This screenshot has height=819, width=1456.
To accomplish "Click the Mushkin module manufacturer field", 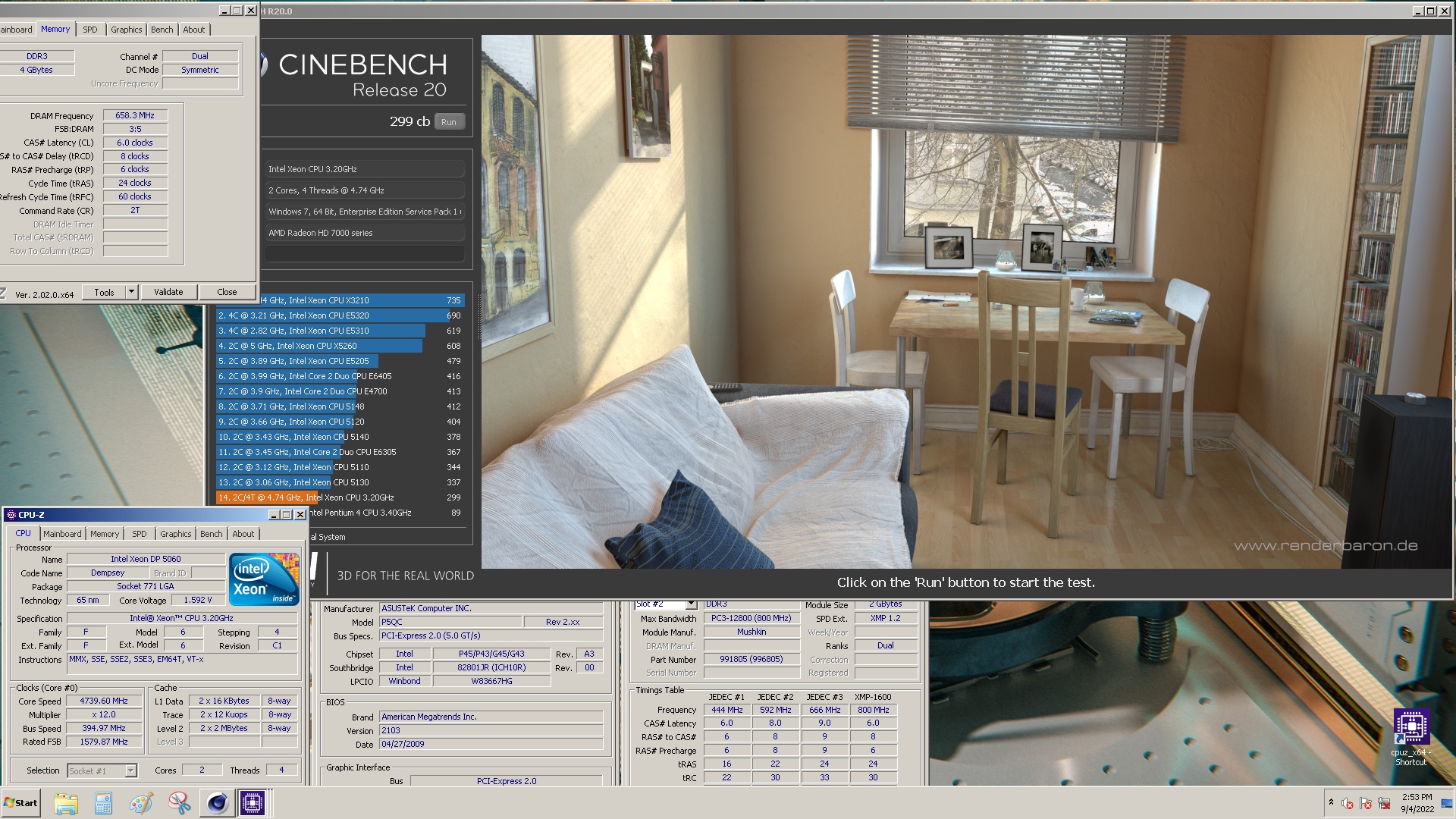I will (x=752, y=632).
